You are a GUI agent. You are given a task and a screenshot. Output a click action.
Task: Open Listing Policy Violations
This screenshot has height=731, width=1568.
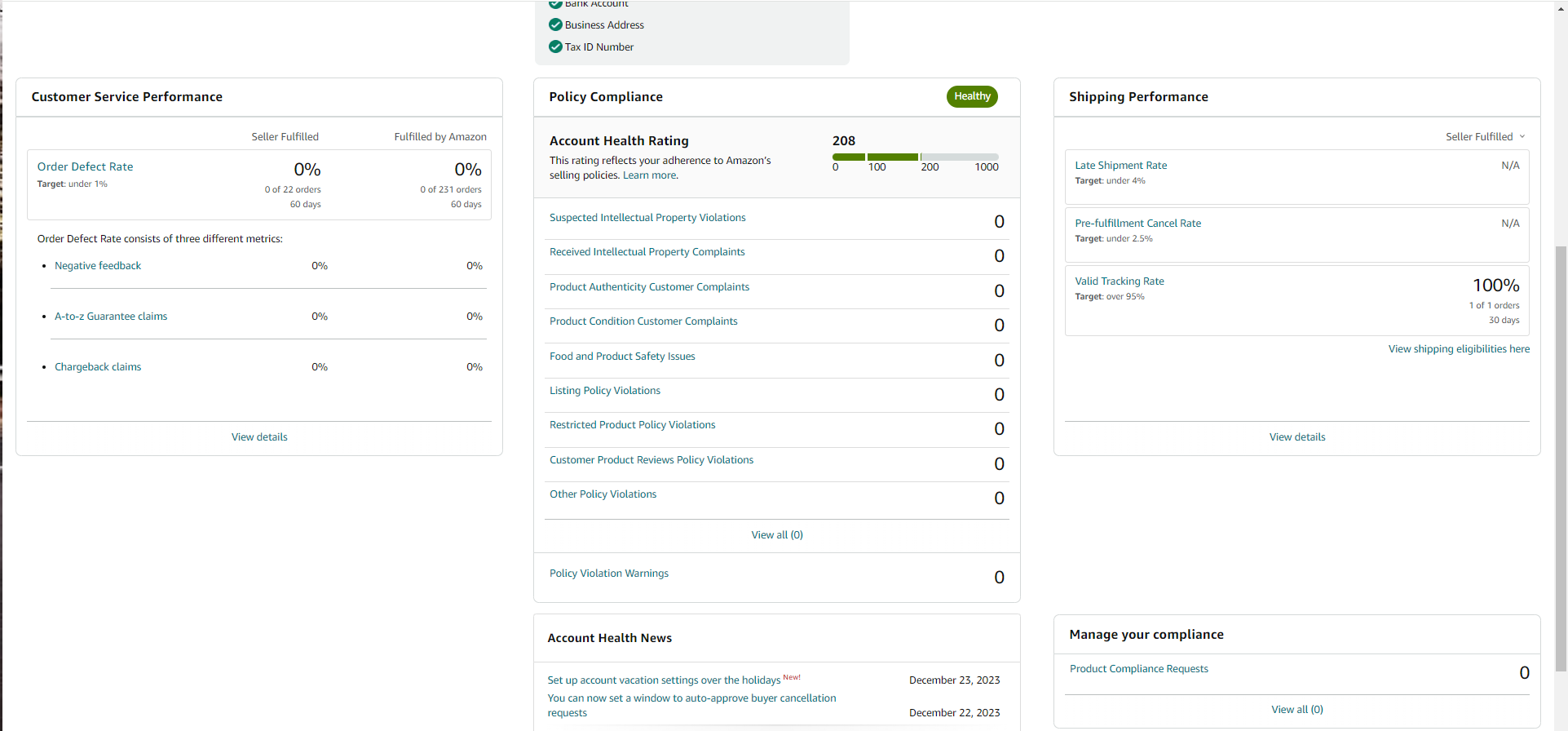point(605,391)
